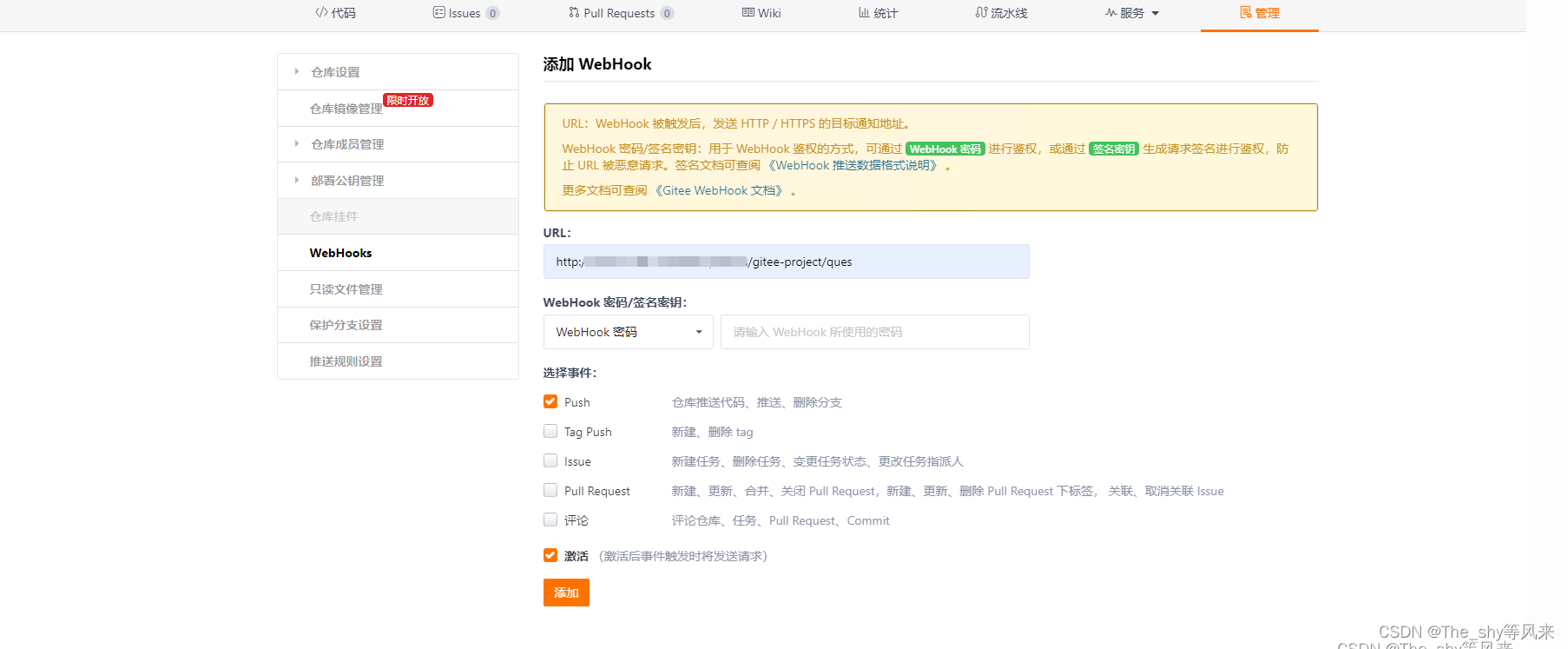The image size is (1568, 649).
Task: Open the WebHook 密码 type dropdown
Action: click(628, 332)
